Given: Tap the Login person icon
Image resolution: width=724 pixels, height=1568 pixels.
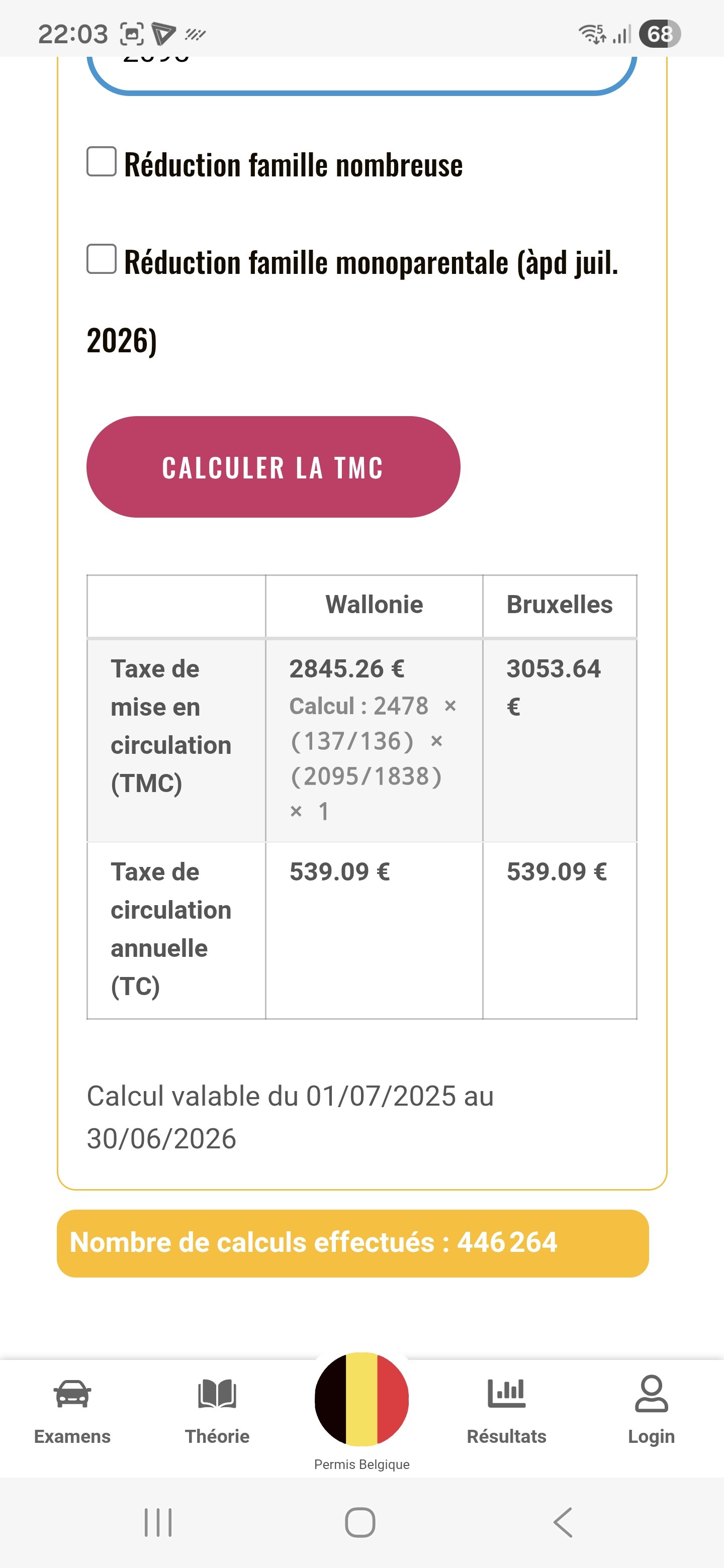Looking at the screenshot, I should 651,1394.
